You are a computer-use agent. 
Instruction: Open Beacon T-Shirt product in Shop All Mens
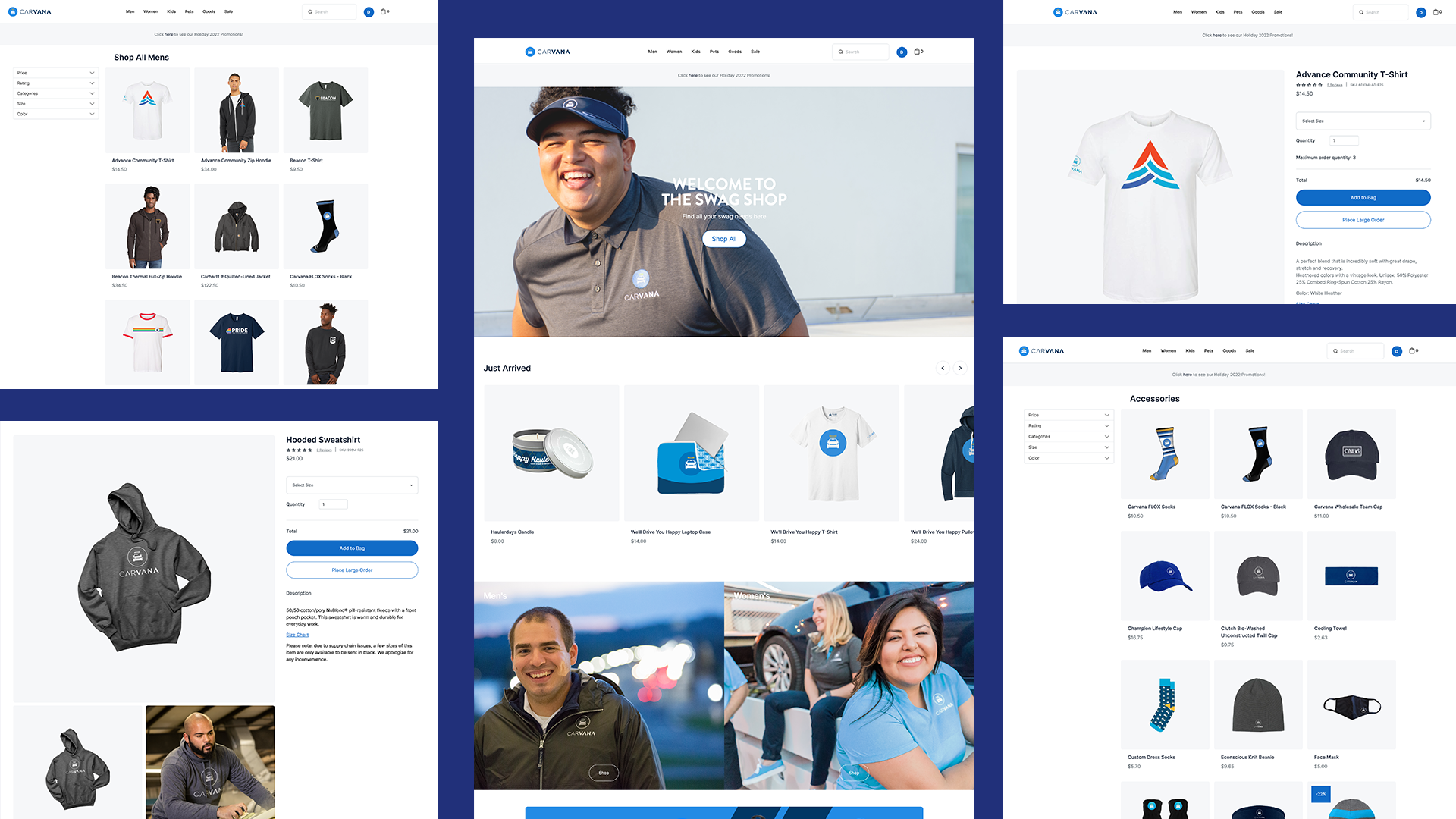click(325, 111)
